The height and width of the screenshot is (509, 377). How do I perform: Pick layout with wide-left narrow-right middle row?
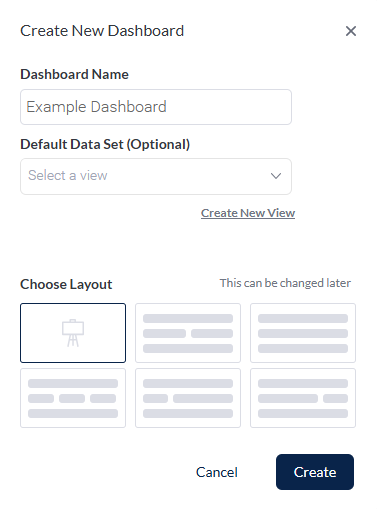point(303,398)
